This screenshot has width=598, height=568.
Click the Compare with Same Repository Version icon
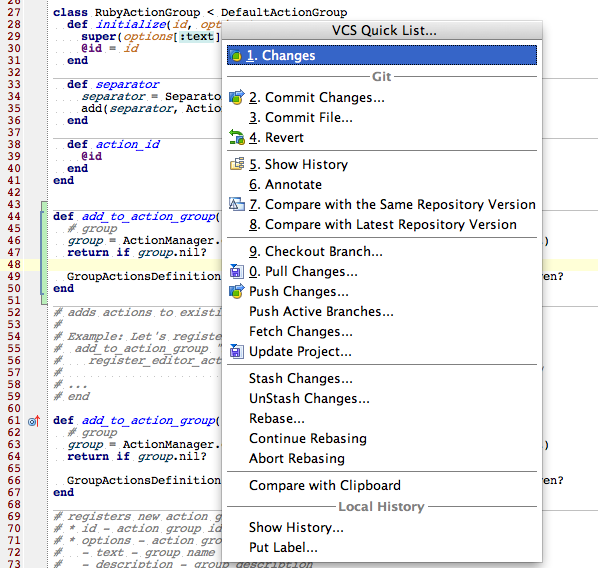[237, 204]
